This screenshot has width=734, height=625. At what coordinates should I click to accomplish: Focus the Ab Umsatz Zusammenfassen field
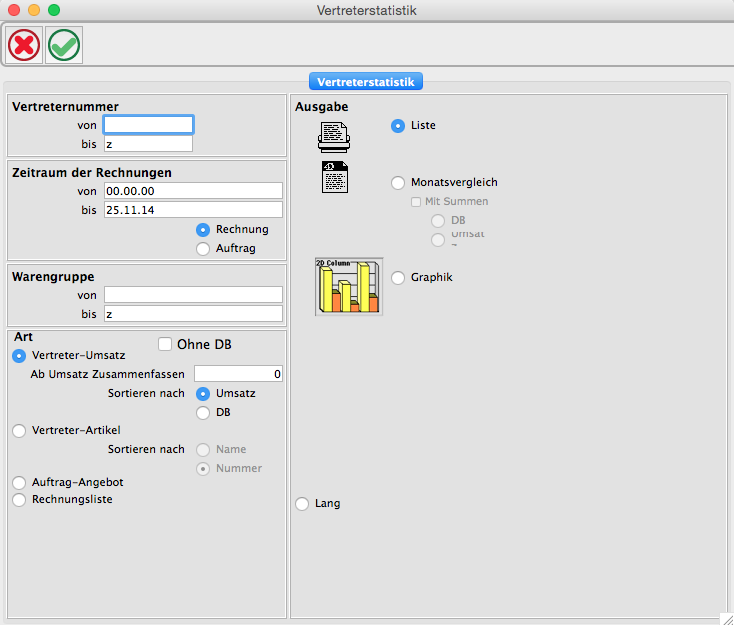pos(238,374)
